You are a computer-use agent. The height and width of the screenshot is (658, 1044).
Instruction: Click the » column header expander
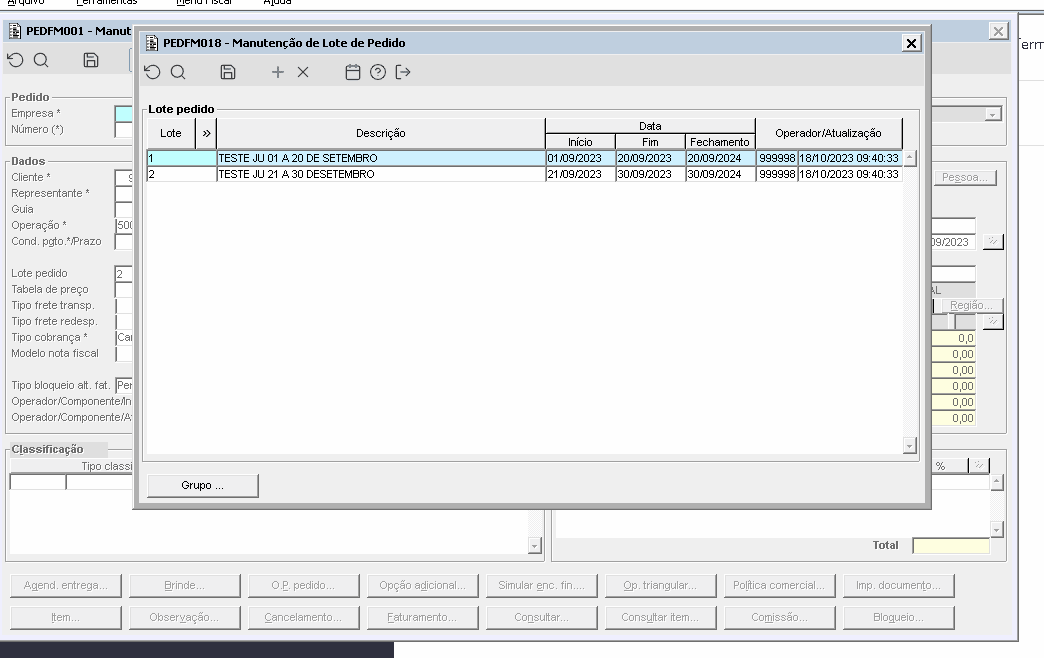tap(206, 133)
